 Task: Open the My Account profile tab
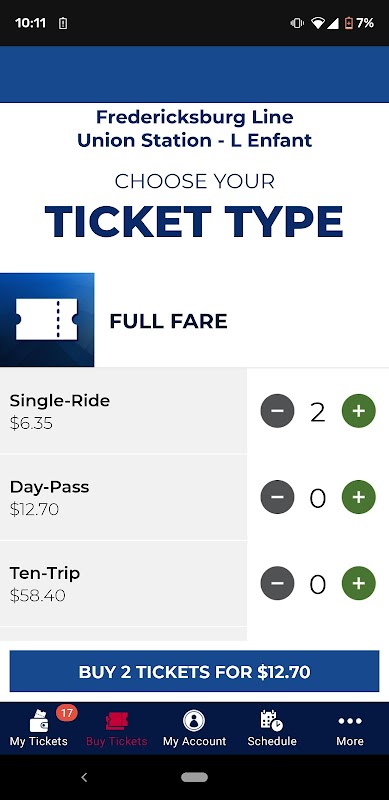[194, 728]
